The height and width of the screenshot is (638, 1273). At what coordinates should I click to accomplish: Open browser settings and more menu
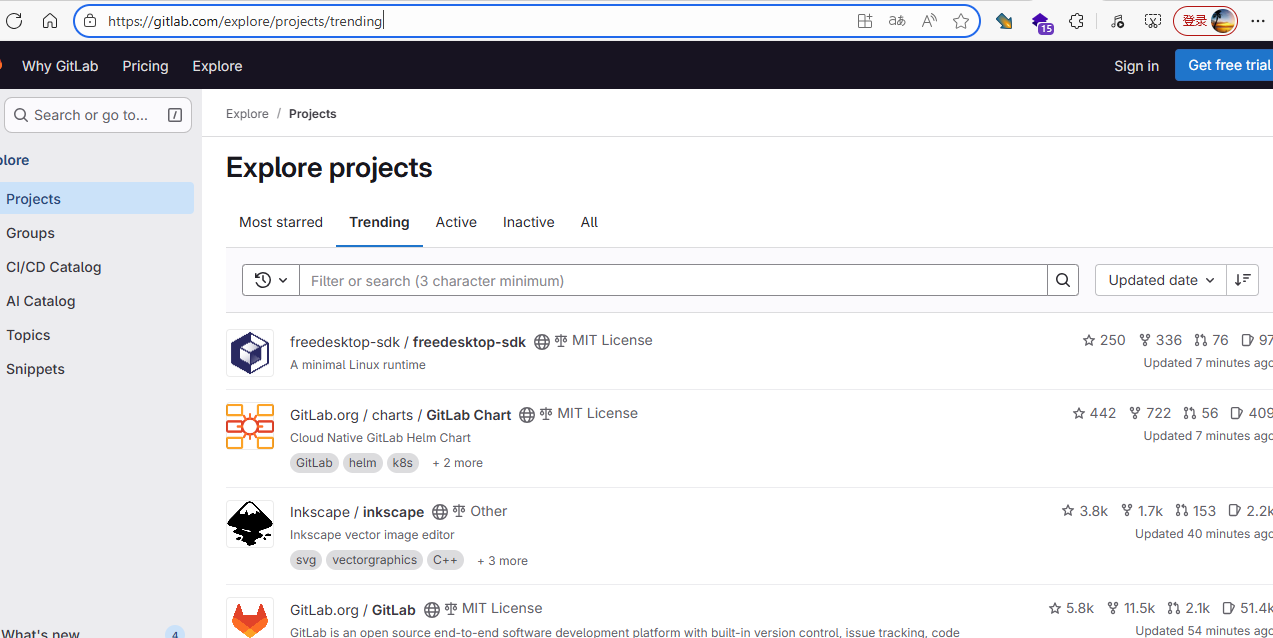(1258, 21)
